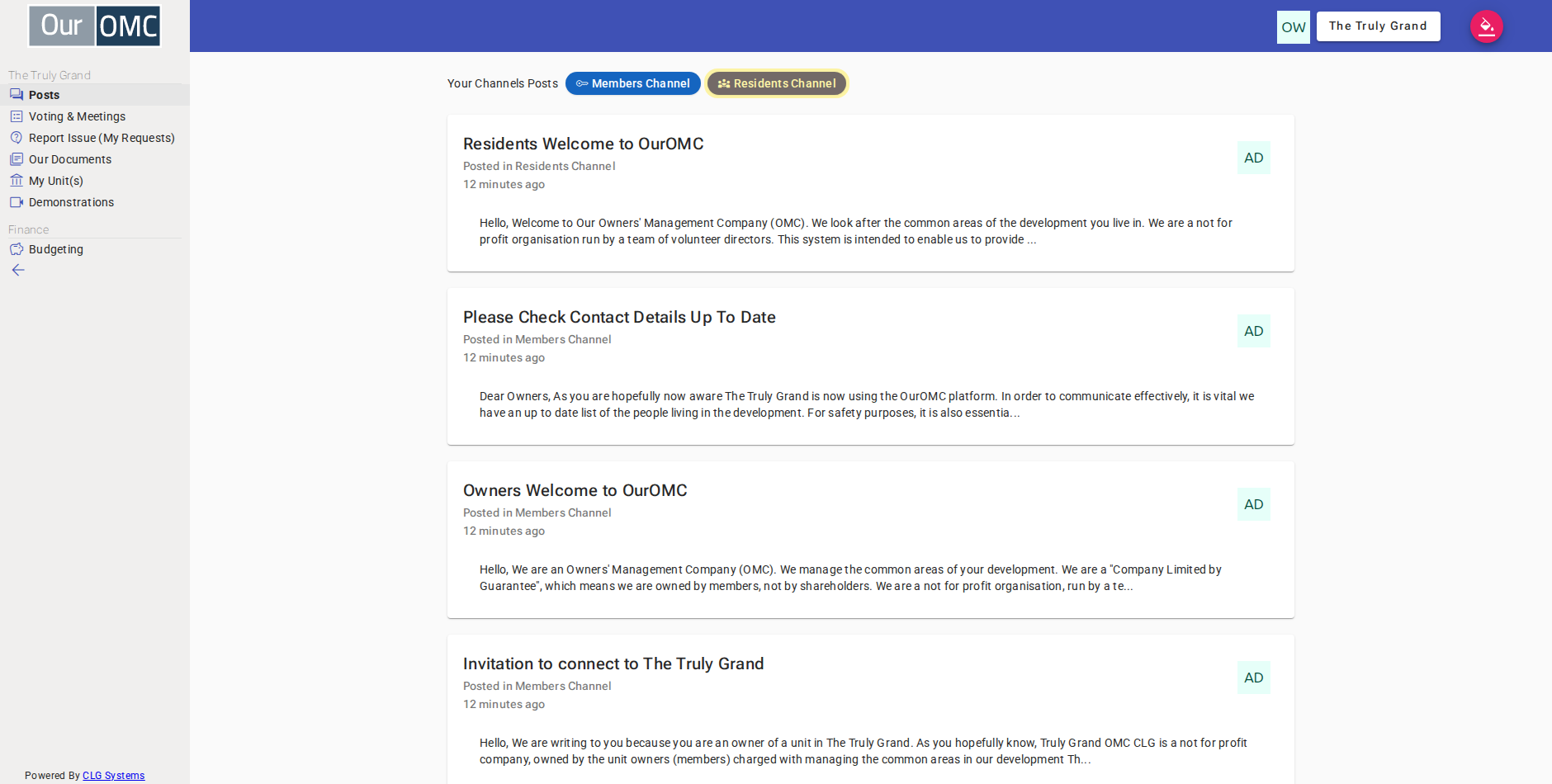Collapse sidebar with the back arrow
Viewport: 1552px width, 784px height.
coord(18,270)
